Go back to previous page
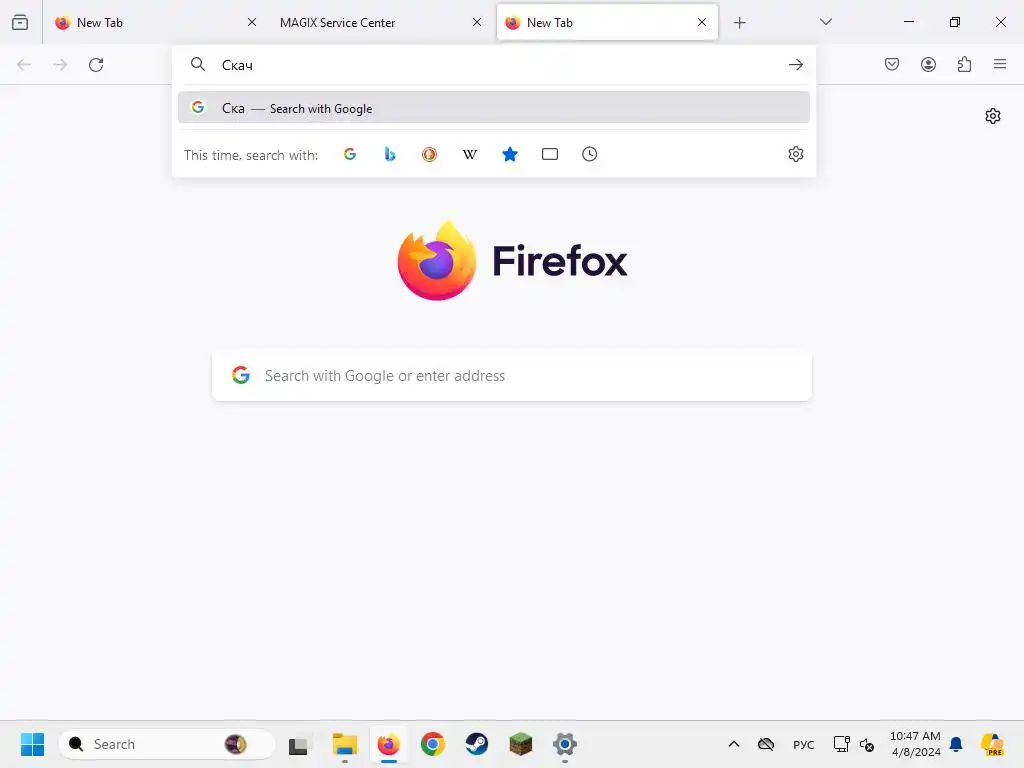The height and width of the screenshot is (768, 1024). click(24, 65)
